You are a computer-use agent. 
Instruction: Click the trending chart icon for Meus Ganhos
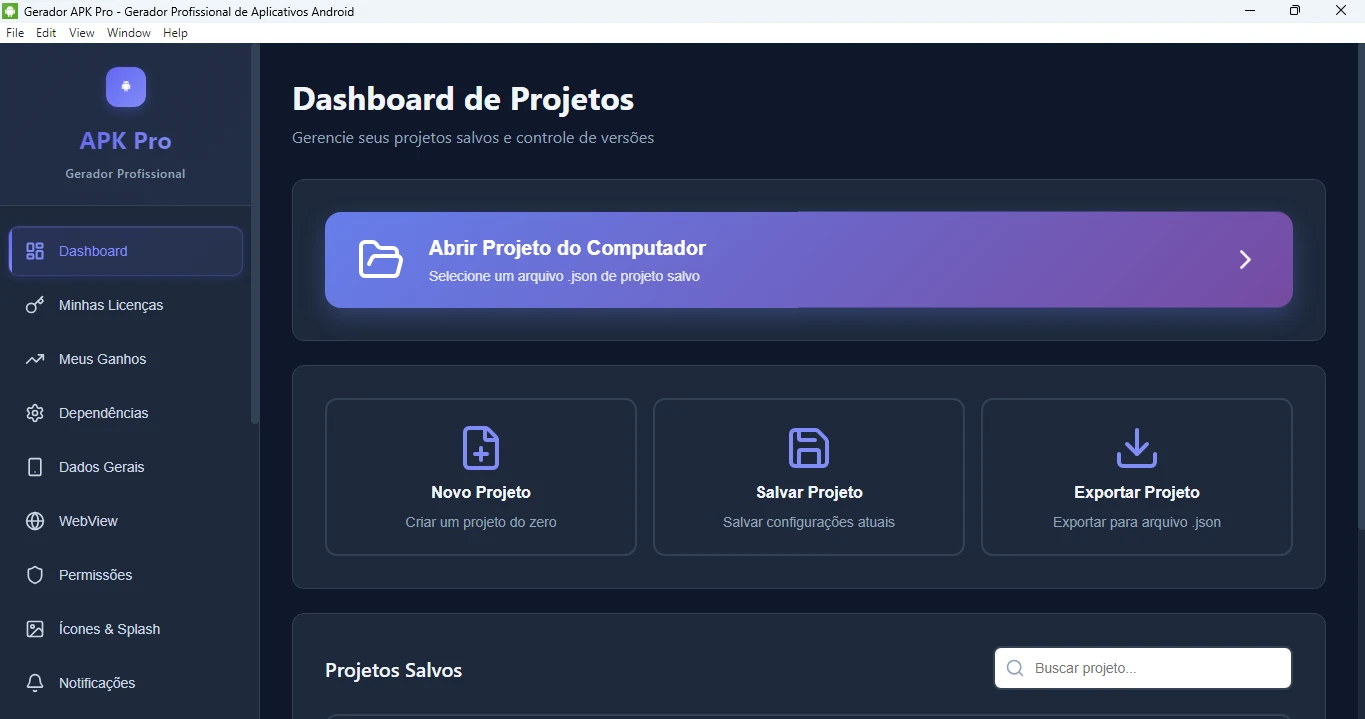35,359
